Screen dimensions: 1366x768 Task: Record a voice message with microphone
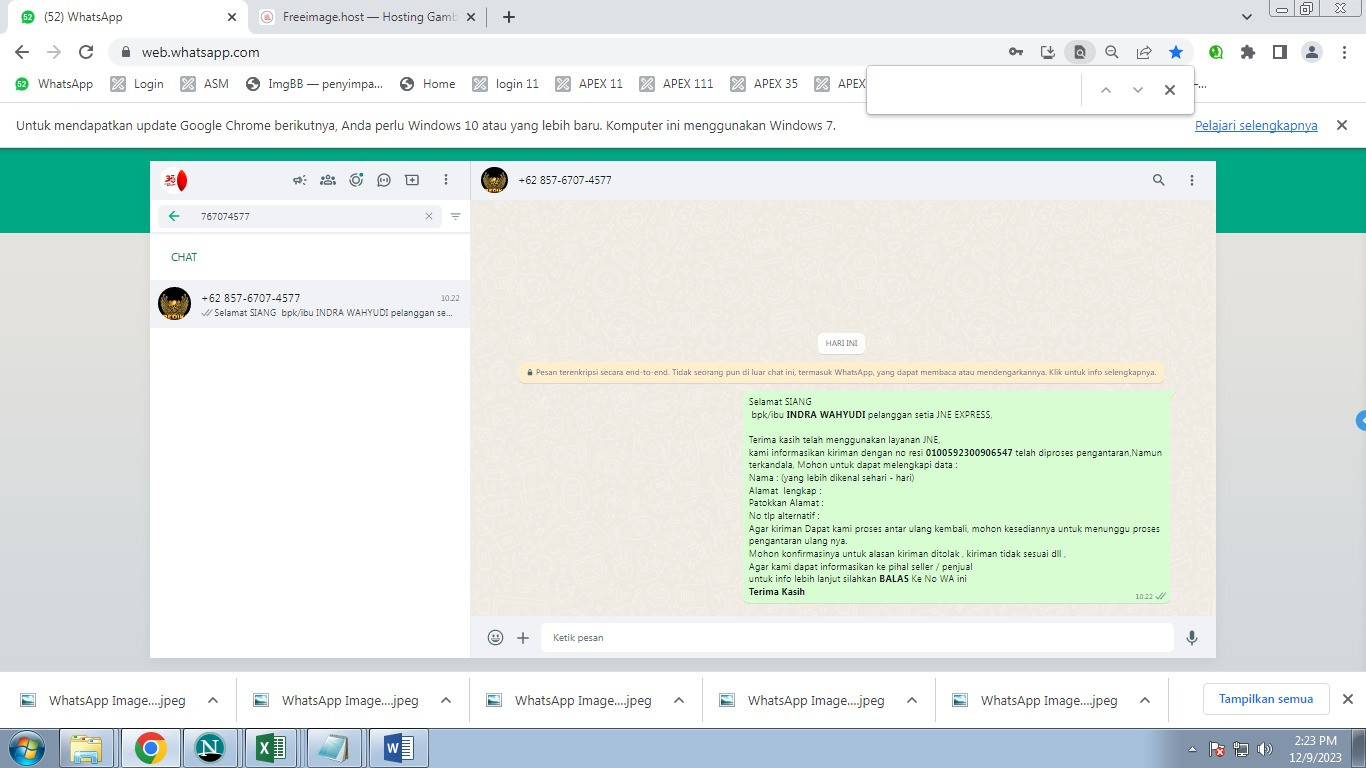pos(1192,637)
